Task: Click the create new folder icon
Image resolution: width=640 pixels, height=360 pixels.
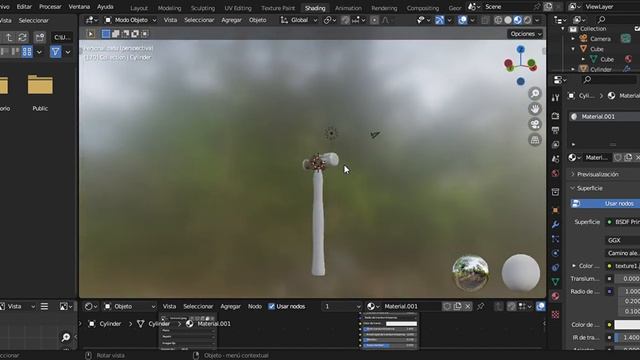Action: [40, 38]
